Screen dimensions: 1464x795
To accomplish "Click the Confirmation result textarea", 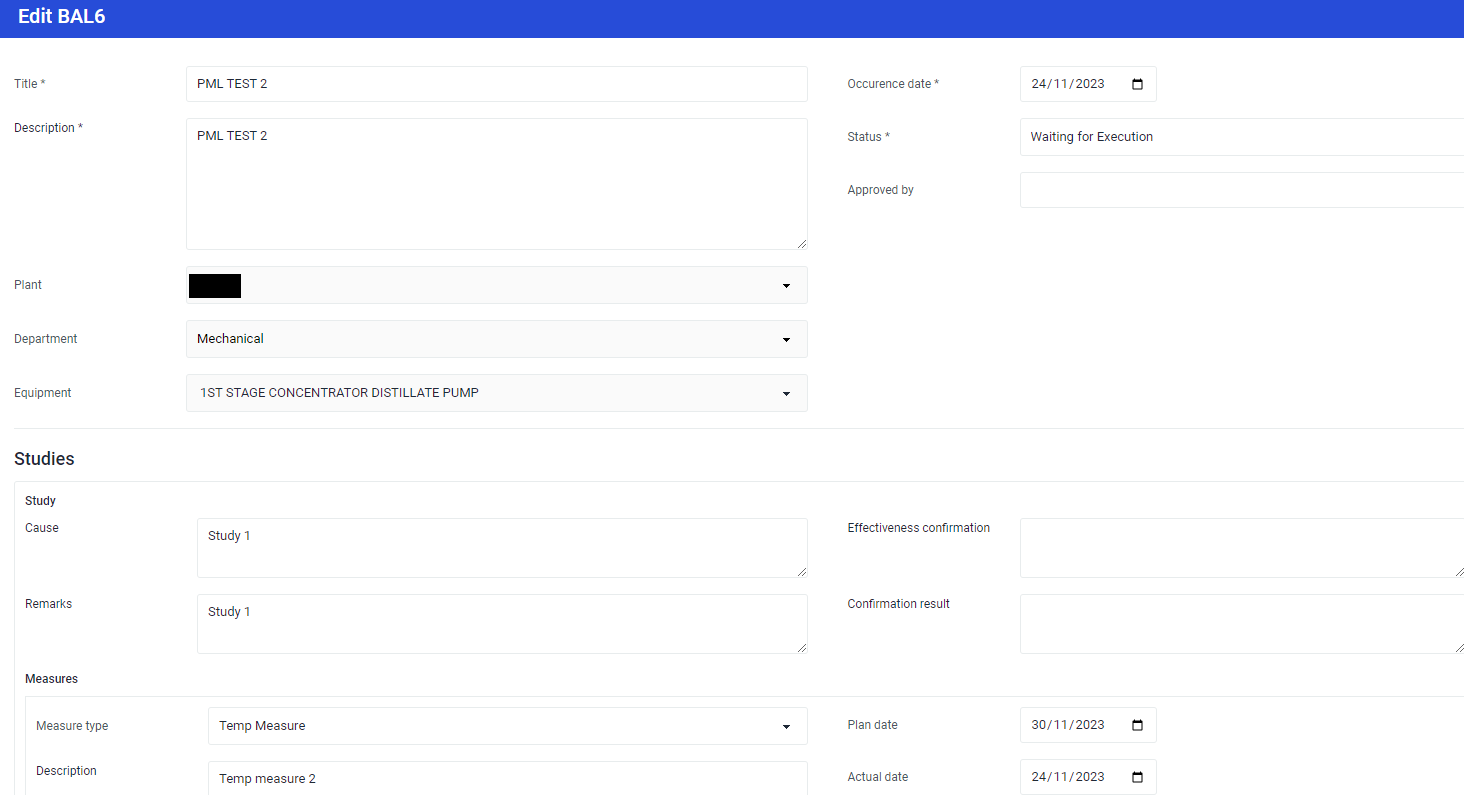I will [x=1240, y=623].
